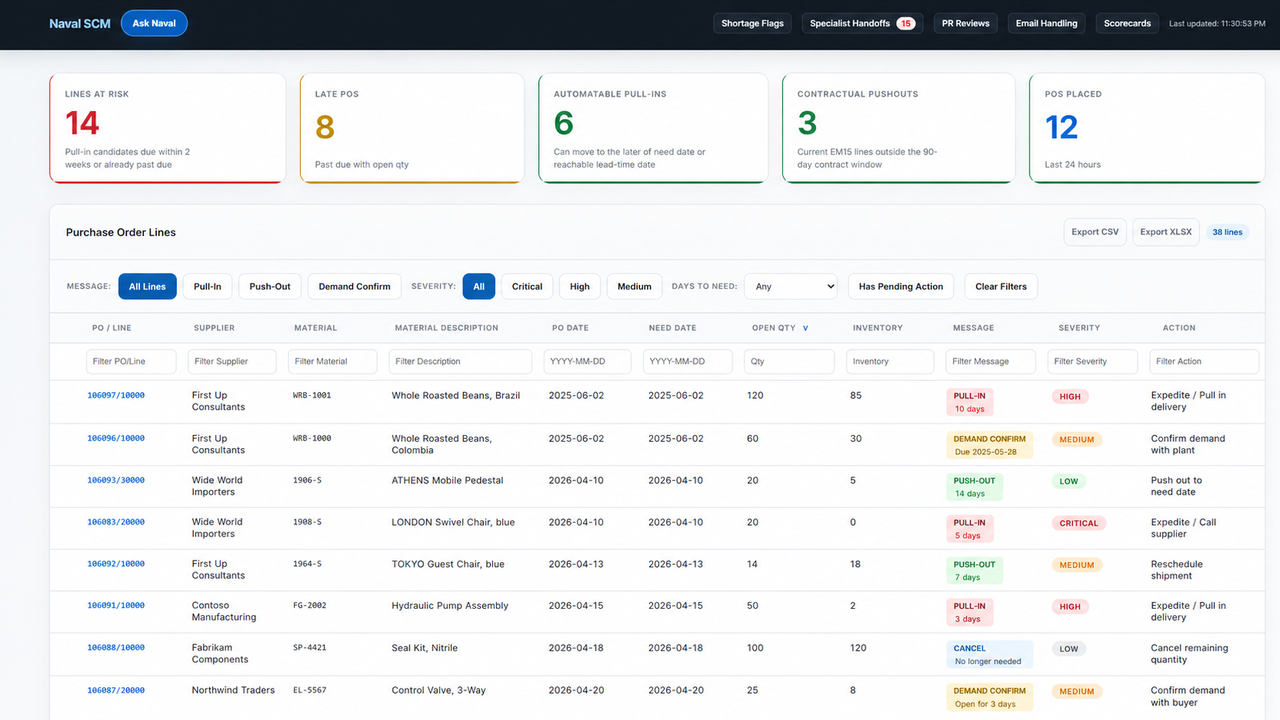Click the Specialist Handoffs 15 count badge

coord(906,23)
